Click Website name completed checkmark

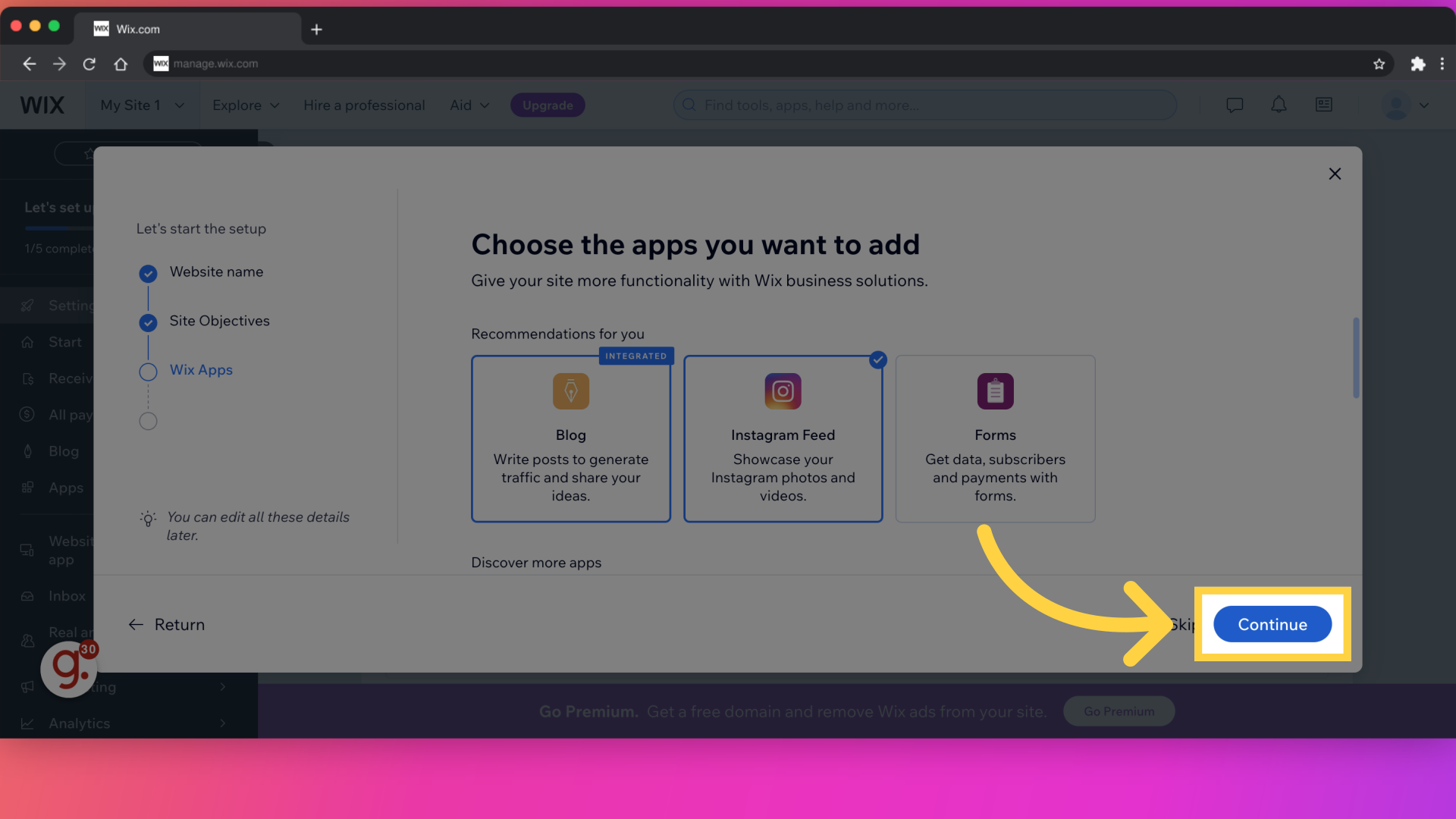tap(148, 273)
